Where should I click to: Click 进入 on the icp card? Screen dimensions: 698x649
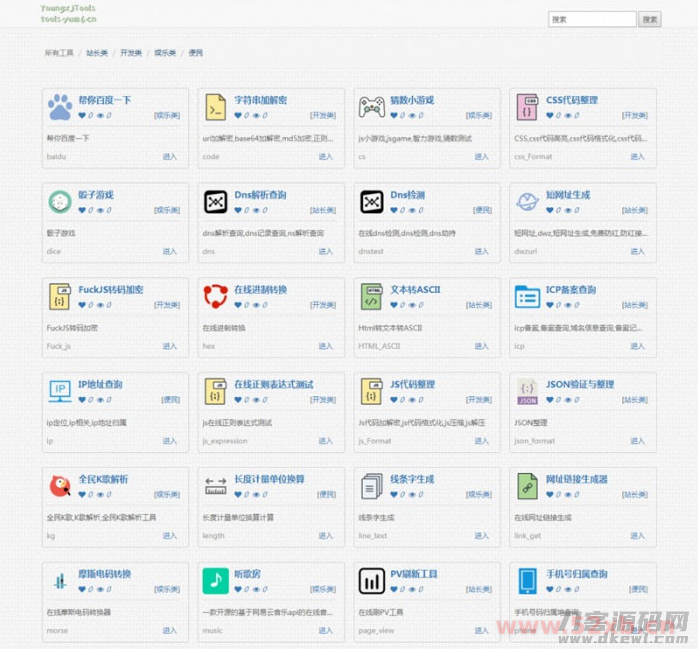pos(637,346)
